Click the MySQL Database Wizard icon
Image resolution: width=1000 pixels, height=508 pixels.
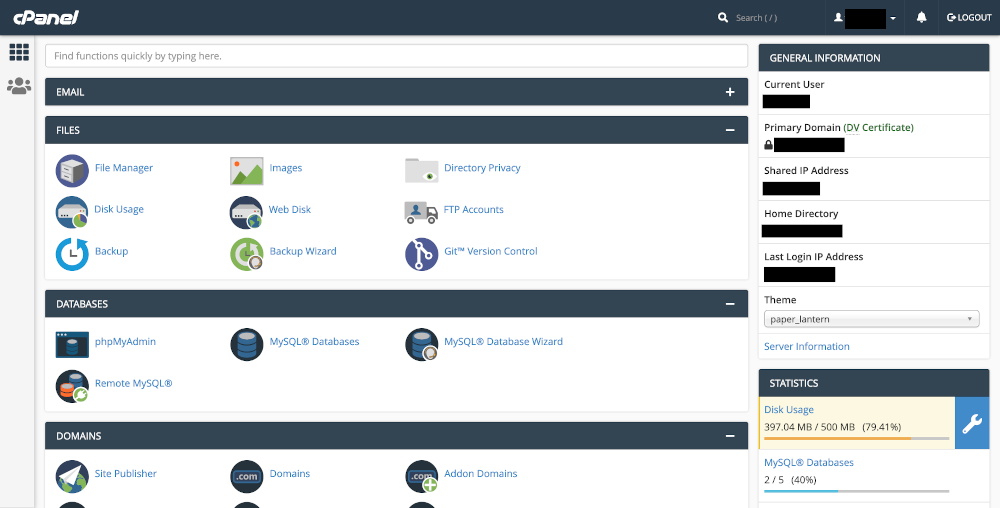coord(421,344)
